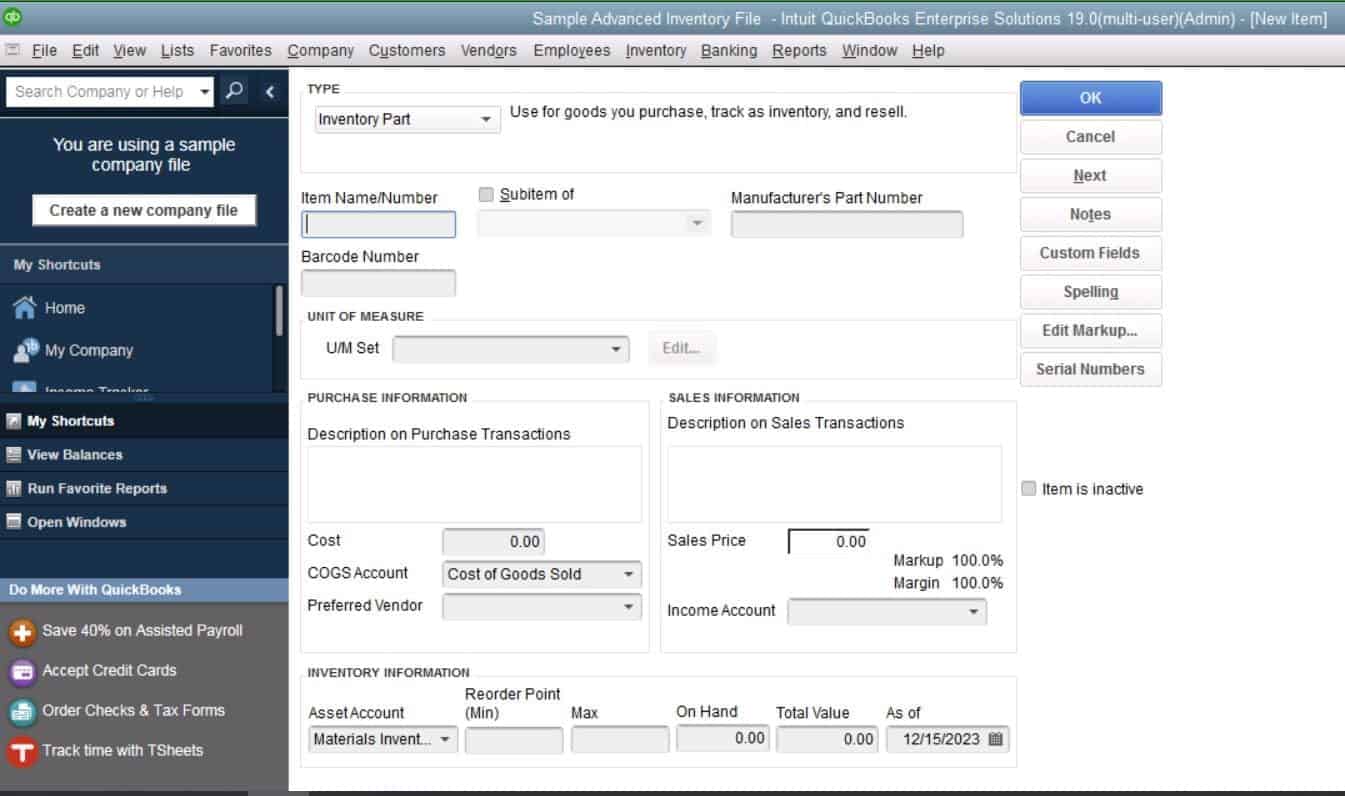The height and width of the screenshot is (796, 1345).
Task: Open the Inventory menu
Action: pos(656,50)
